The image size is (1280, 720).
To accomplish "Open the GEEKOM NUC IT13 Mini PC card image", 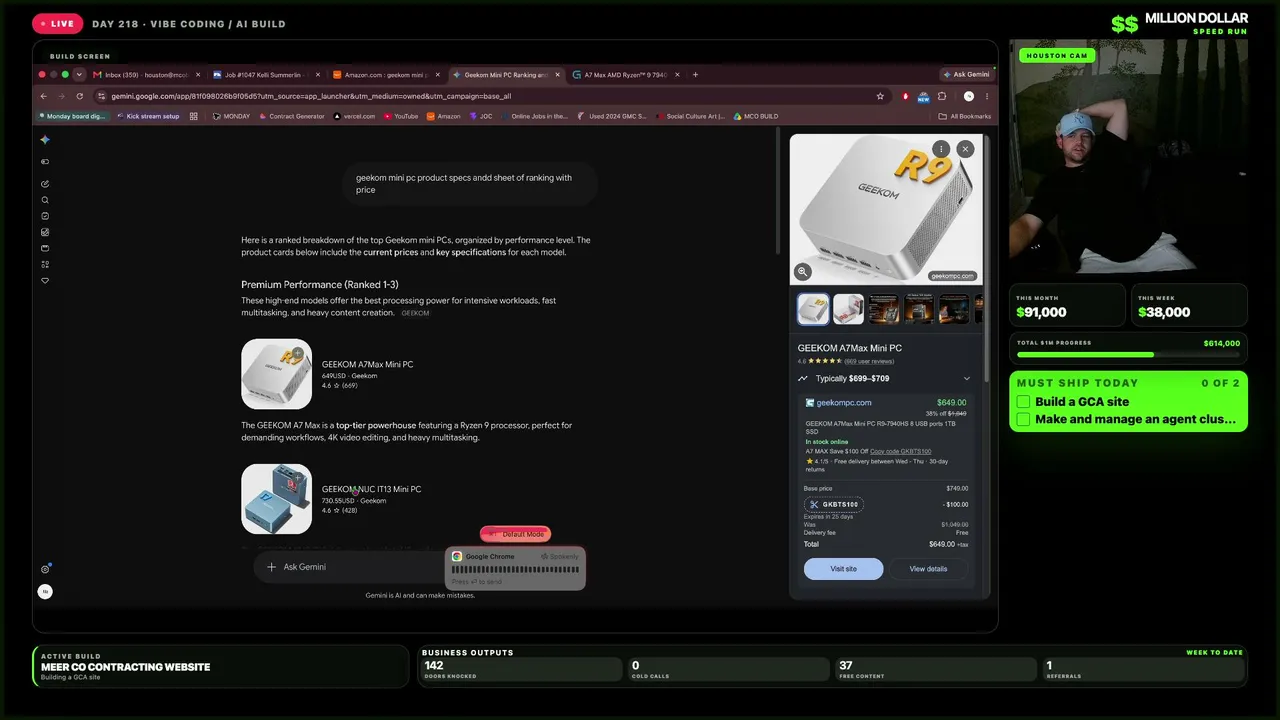I will tap(276, 499).
